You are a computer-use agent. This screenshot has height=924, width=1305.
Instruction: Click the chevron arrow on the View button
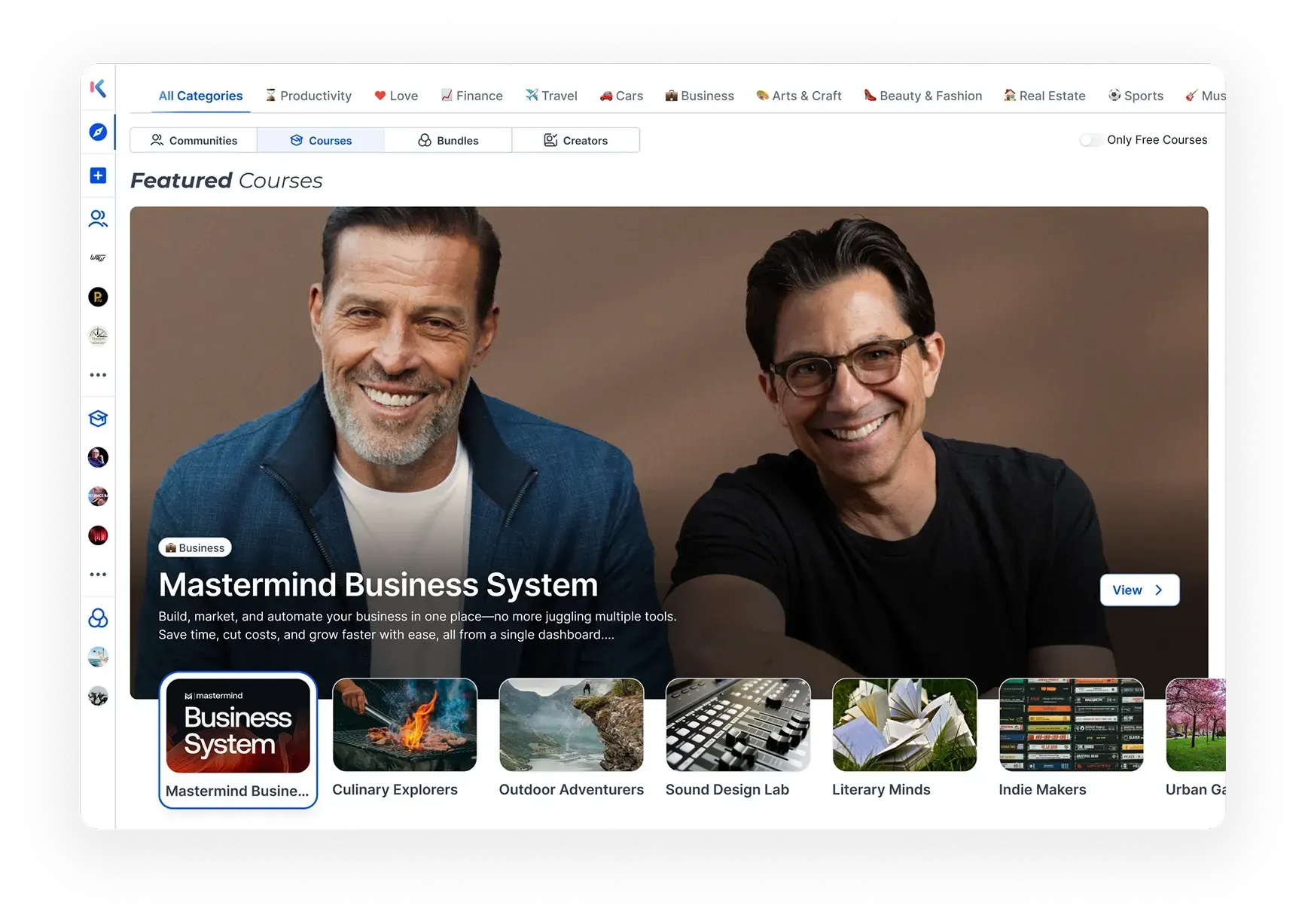click(1159, 590)
